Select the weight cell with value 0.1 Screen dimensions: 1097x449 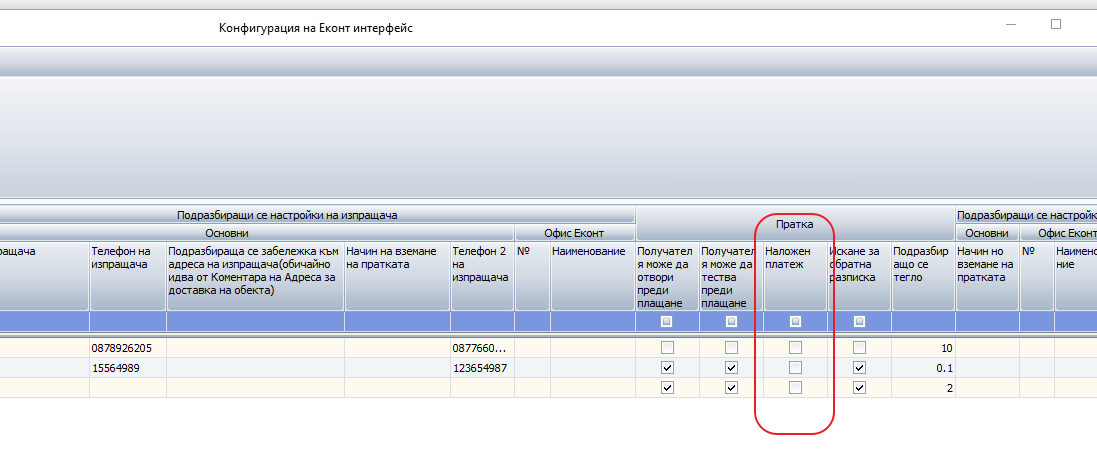pos(923,368)
